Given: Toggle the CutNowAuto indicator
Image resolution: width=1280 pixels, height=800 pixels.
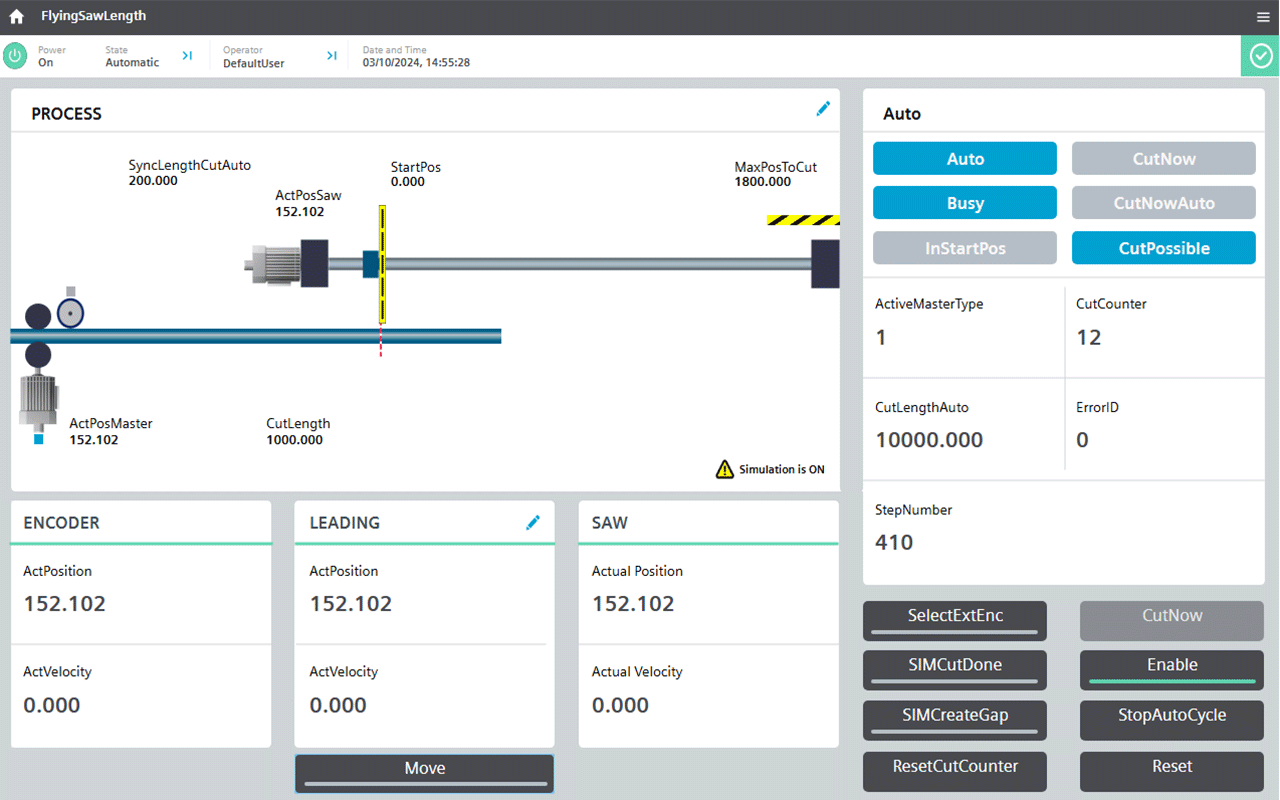Looking at the screenshot, I should [x=1164, y=203].
